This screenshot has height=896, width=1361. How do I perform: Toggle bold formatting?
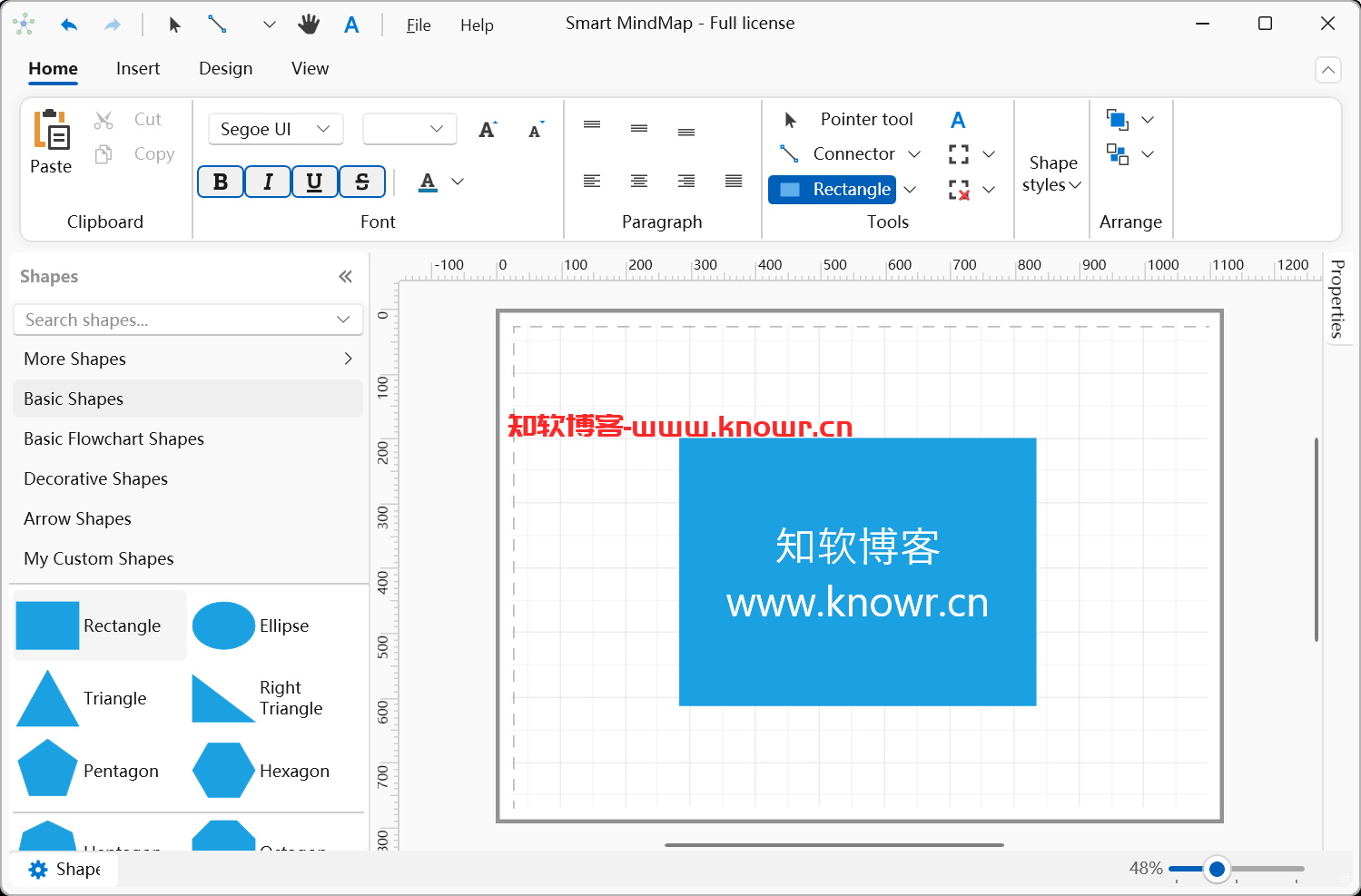point(221,182)
